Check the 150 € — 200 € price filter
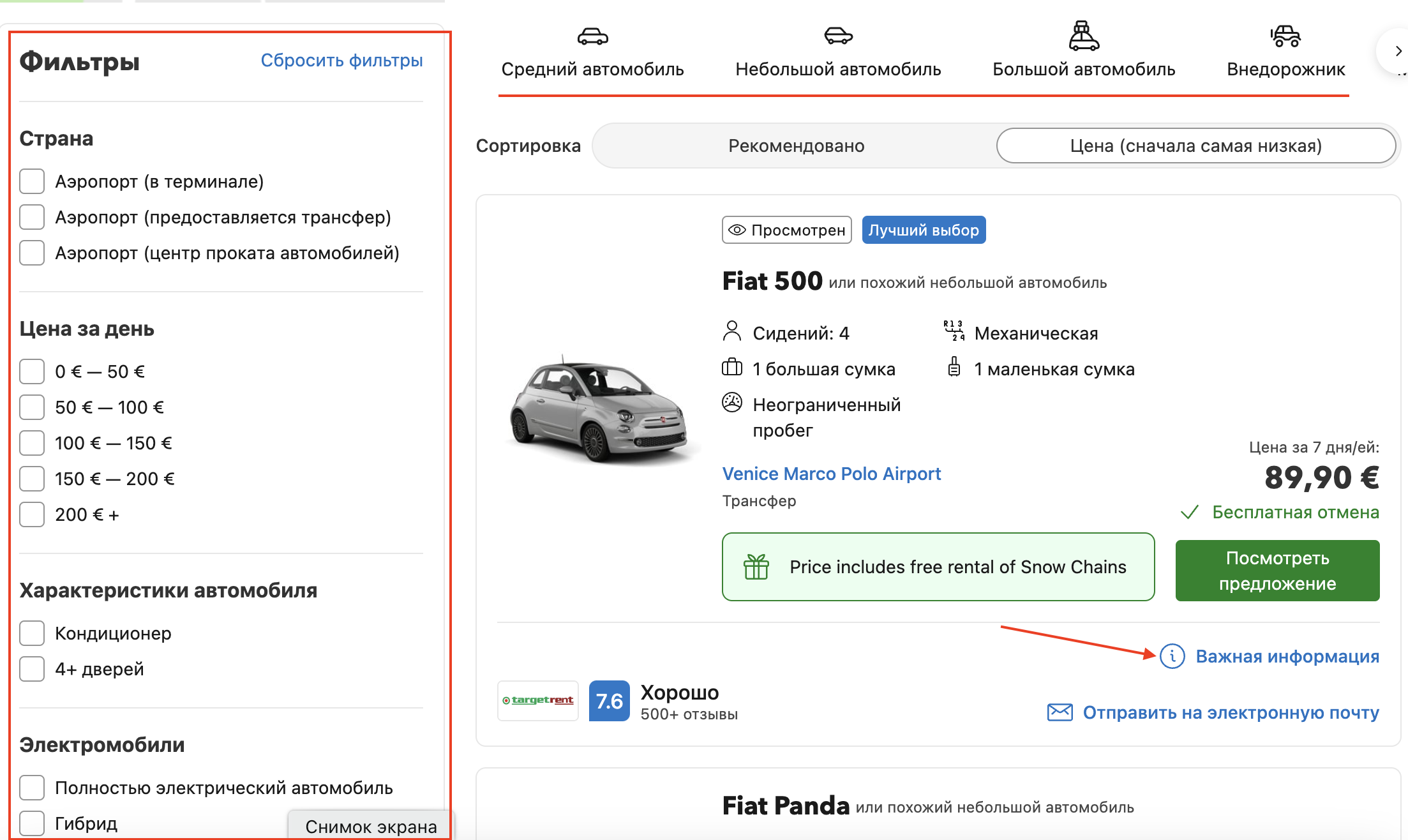Image resolution: width=1408 pixels, height=840 pixels. tap(32, 479)
